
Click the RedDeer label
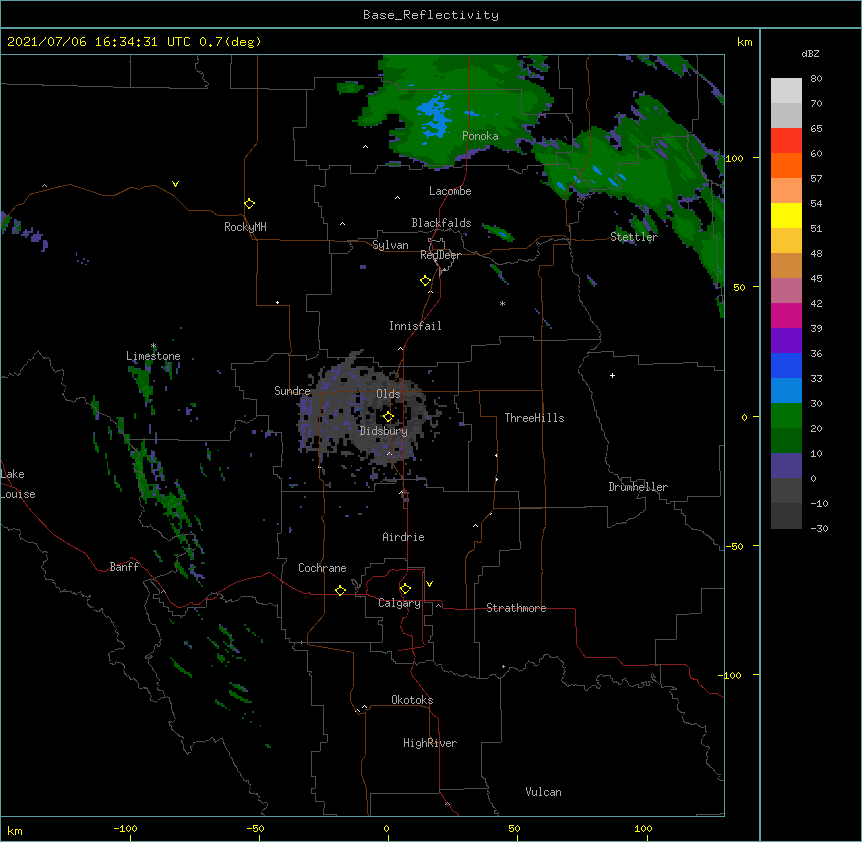click(440, 255)
